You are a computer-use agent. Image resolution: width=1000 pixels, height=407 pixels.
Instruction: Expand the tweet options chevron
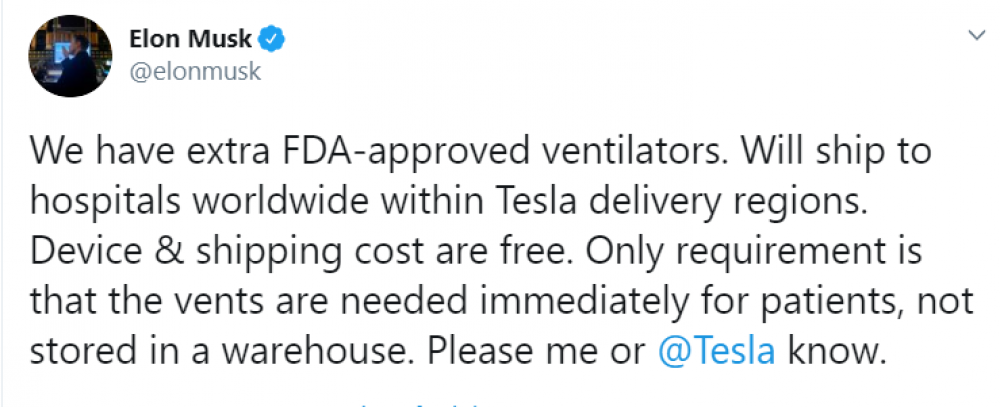tap(976, 36)
